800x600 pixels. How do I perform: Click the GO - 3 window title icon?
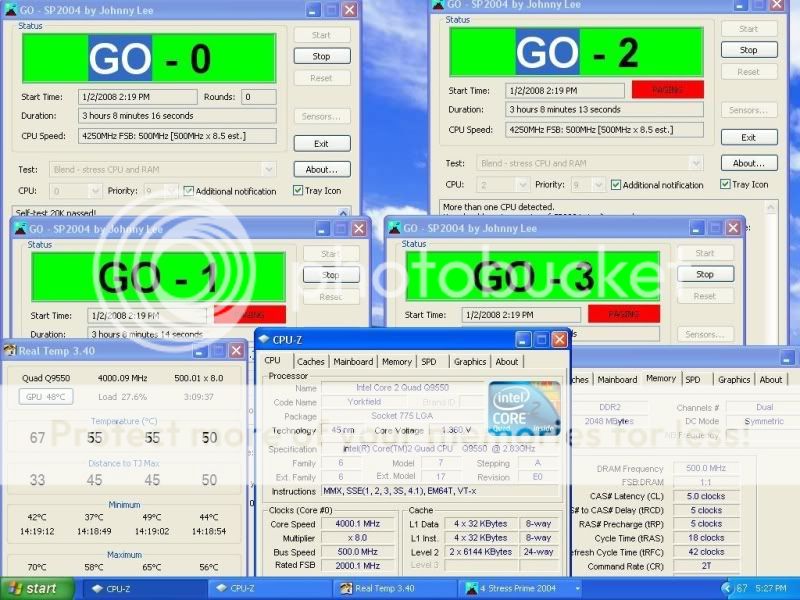point(395,229)
